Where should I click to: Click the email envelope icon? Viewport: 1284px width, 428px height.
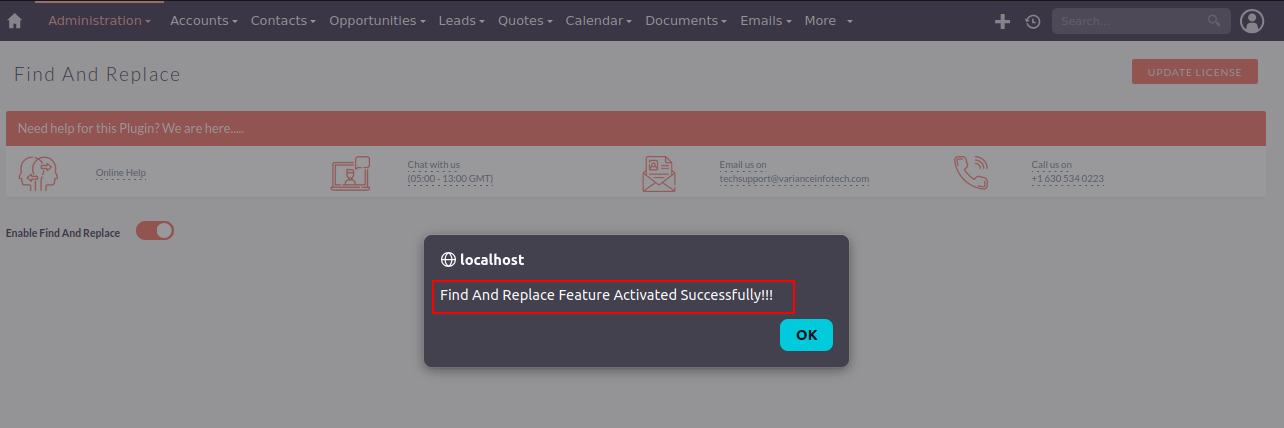pos(659,174)
